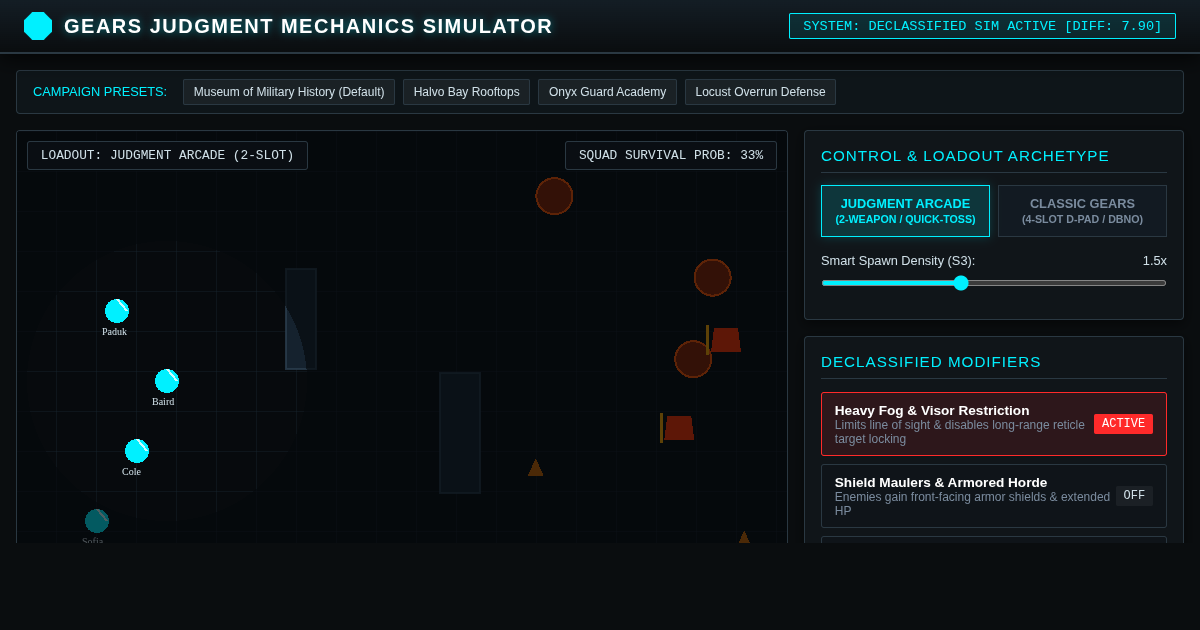The image size is (1200, 630).
Task: Click the Gears Judgment Mechanics Simulator title
Action: coord(308,26)
